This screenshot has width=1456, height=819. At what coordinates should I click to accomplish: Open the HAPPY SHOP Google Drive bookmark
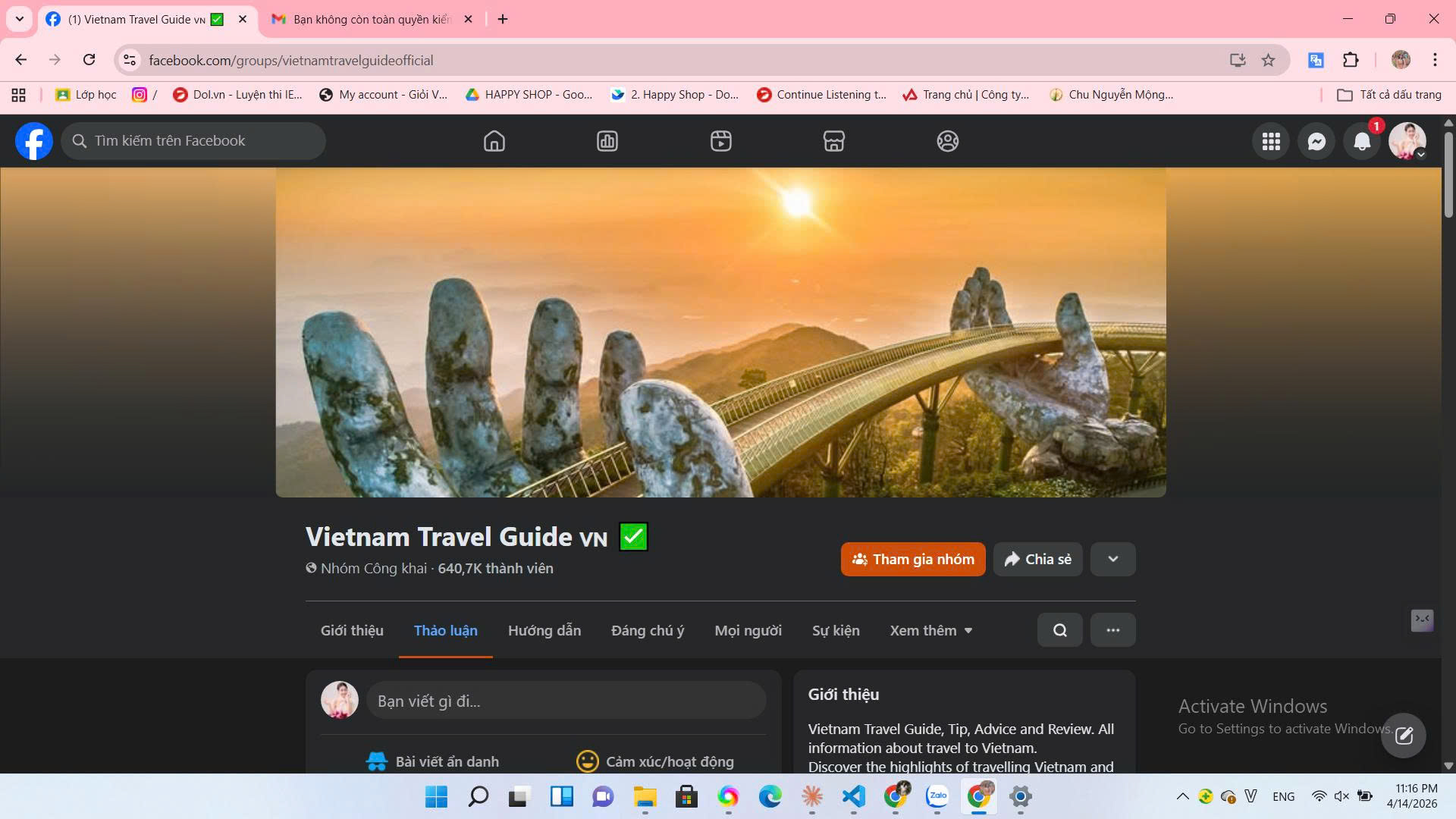(529, 95)
